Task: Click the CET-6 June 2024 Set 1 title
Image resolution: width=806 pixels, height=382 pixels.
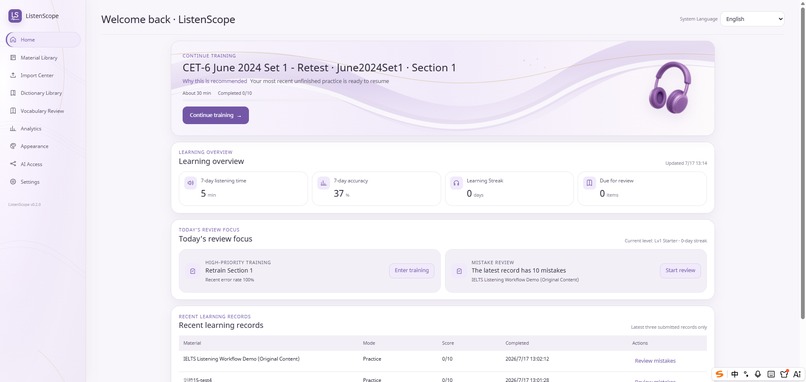Action: tap(319, 68)
